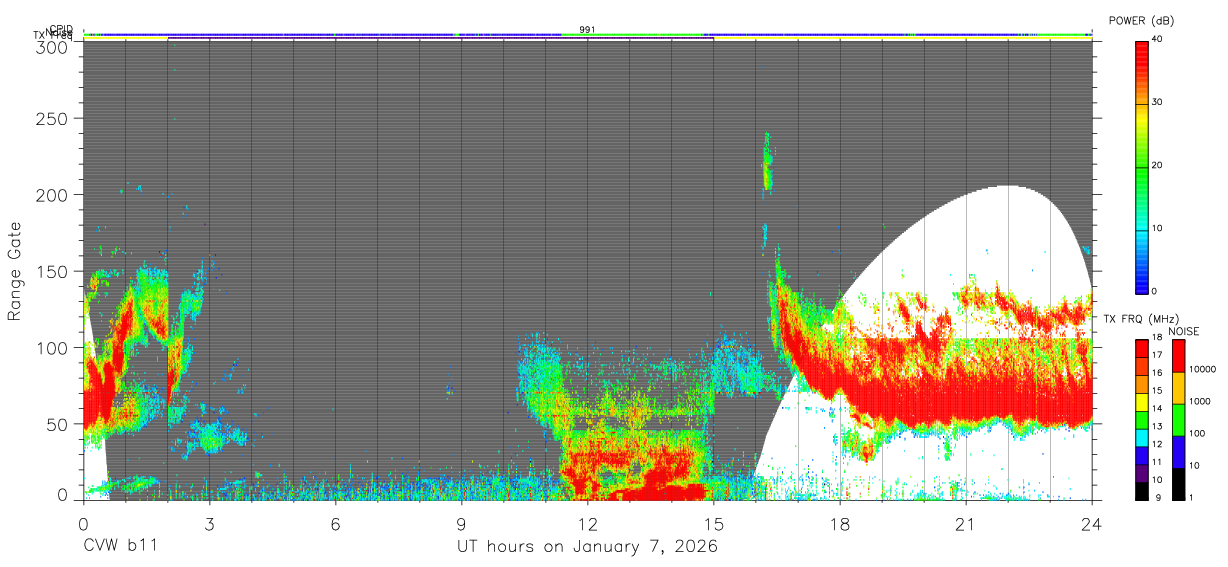Click the 40 label on the power colorbar
Image resolution: width=1228 pixels, height=567 pixels.
click(1158, 39)
